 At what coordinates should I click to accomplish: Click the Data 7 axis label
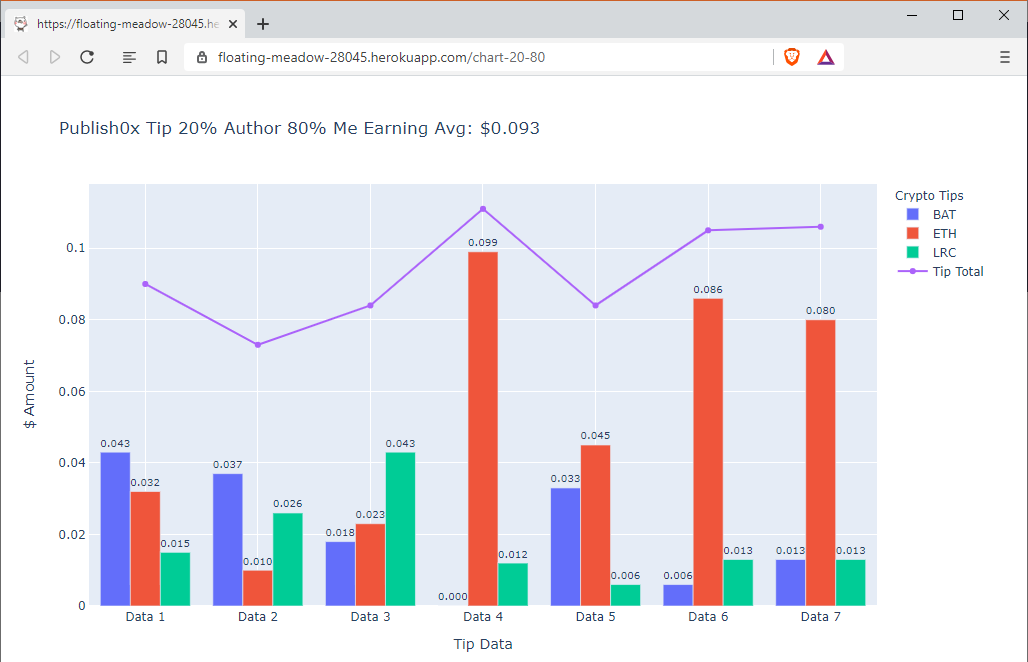pos(821,617)
